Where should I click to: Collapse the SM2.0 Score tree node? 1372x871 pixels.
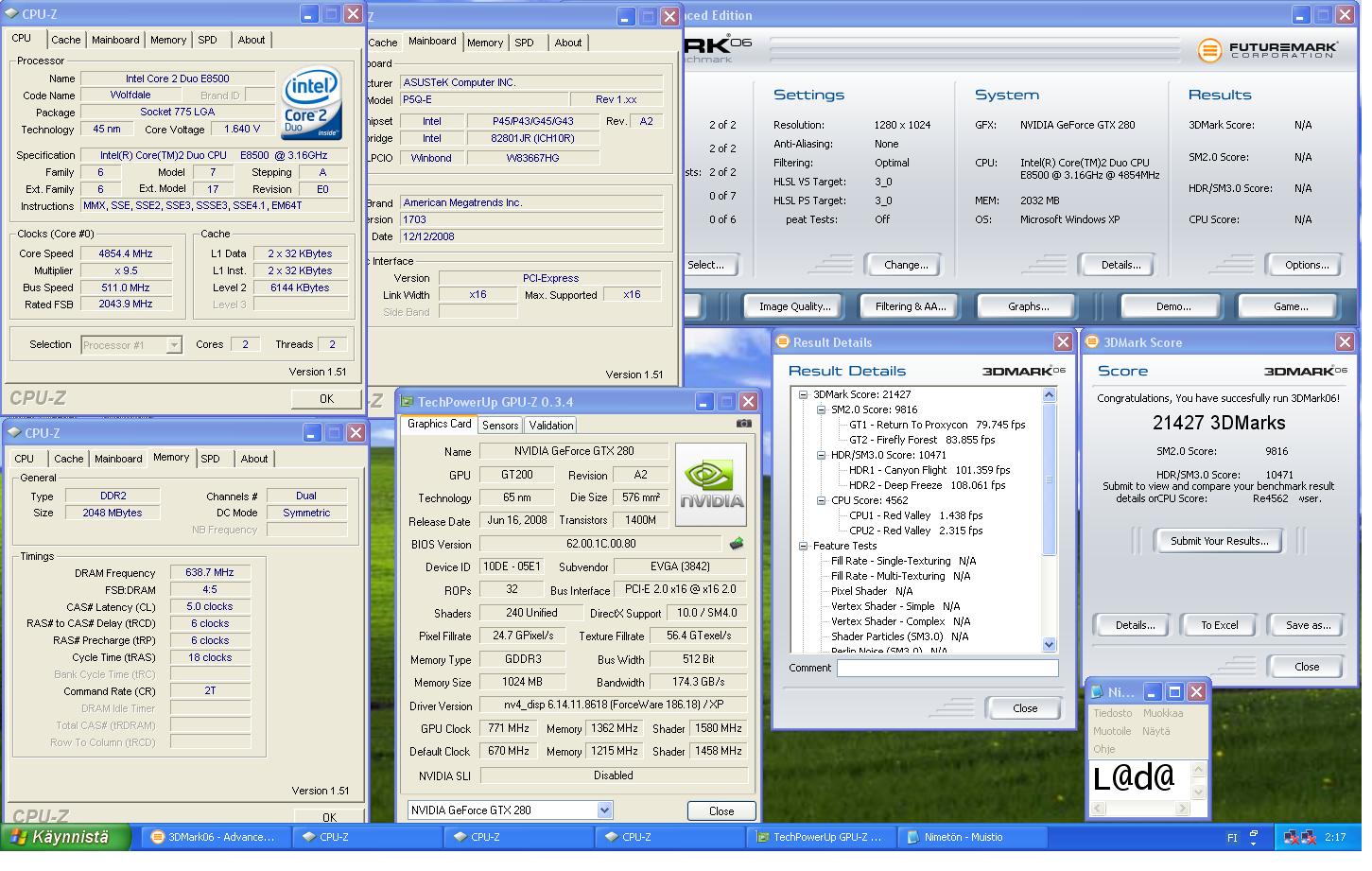821,409
